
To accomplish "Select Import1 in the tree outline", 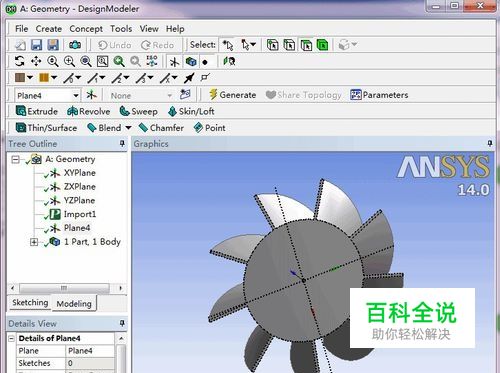I will coord(80,214).
